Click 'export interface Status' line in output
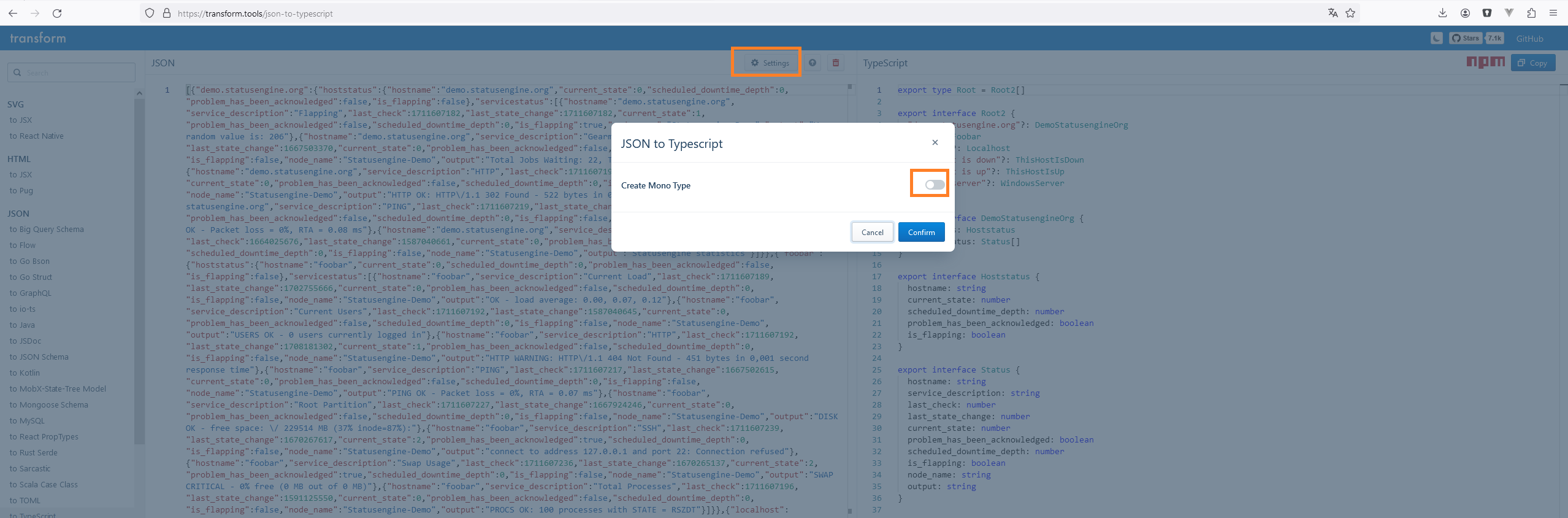Screen dimensions: 1568x518 (958, 369)
